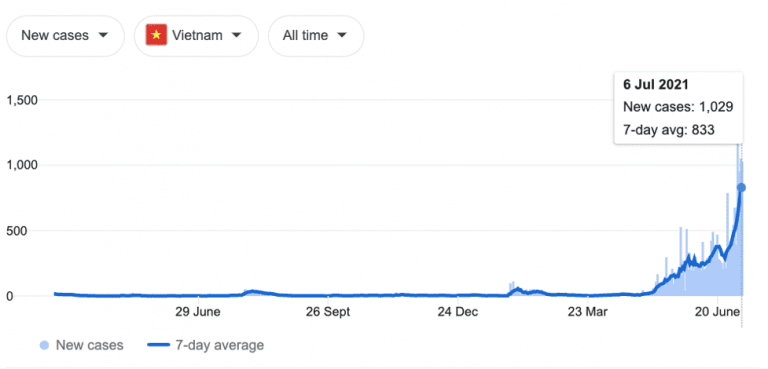Click the arrow next to New cases

click(x=103, y=36)
